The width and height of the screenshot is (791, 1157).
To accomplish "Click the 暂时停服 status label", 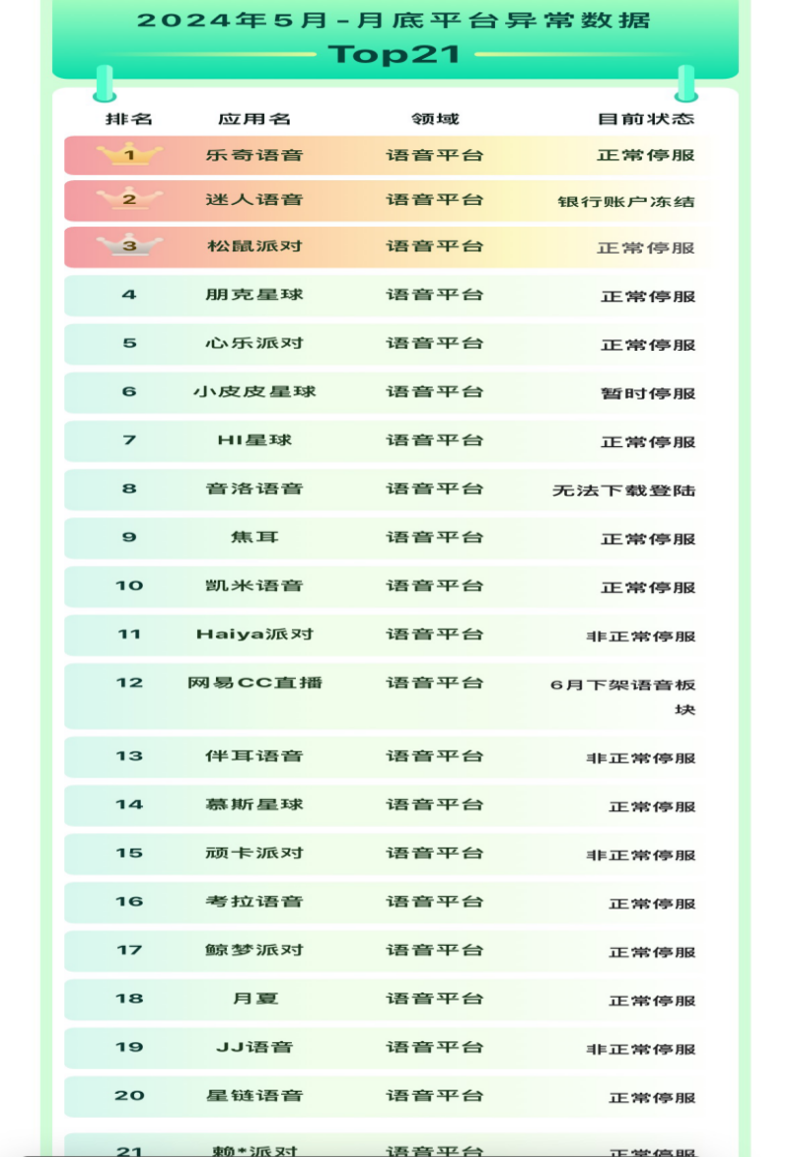I will (648, 393).
